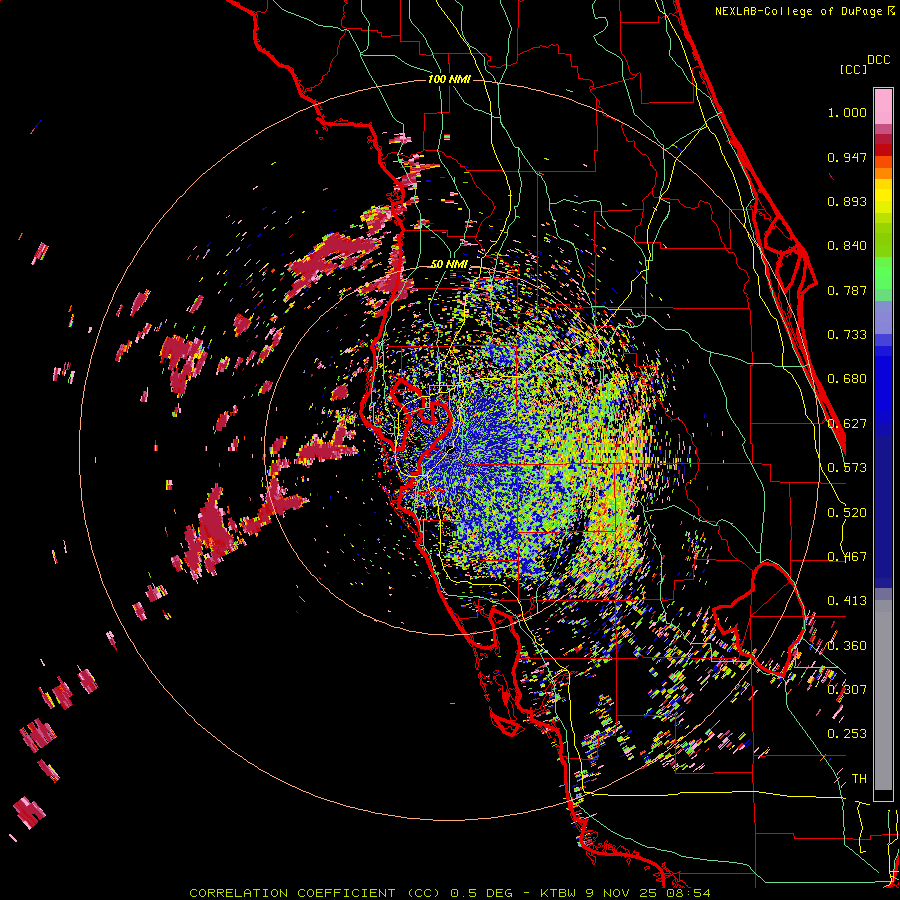Click the 0.840 color scale label
This screenshot has width=900, height=900.
coord(847,246)
